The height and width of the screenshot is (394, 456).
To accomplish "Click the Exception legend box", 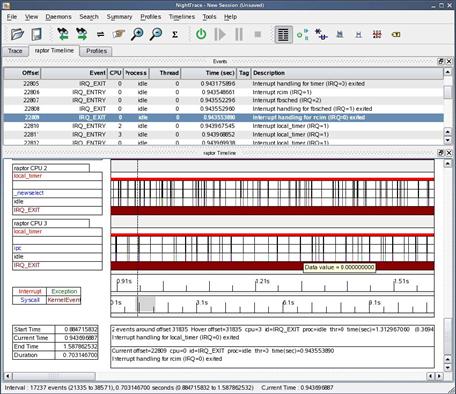I will (x=64, y=291).
